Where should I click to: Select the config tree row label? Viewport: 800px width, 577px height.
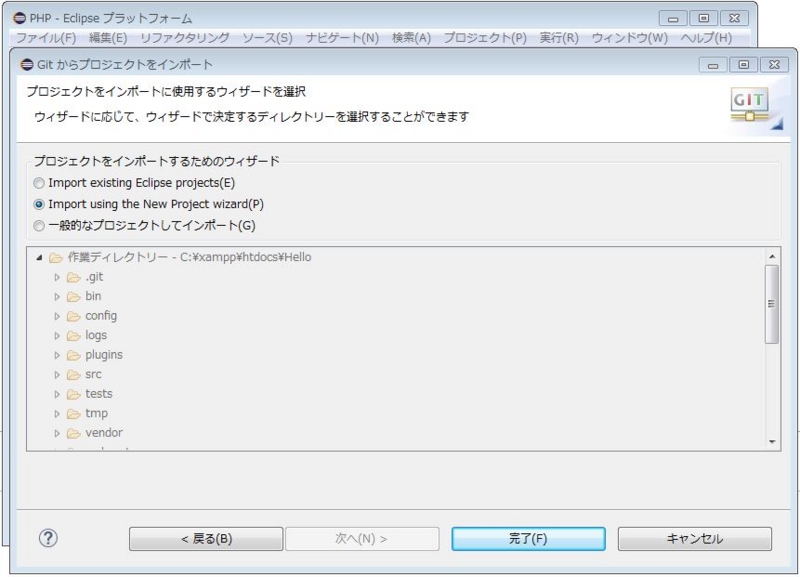[101, 316]
